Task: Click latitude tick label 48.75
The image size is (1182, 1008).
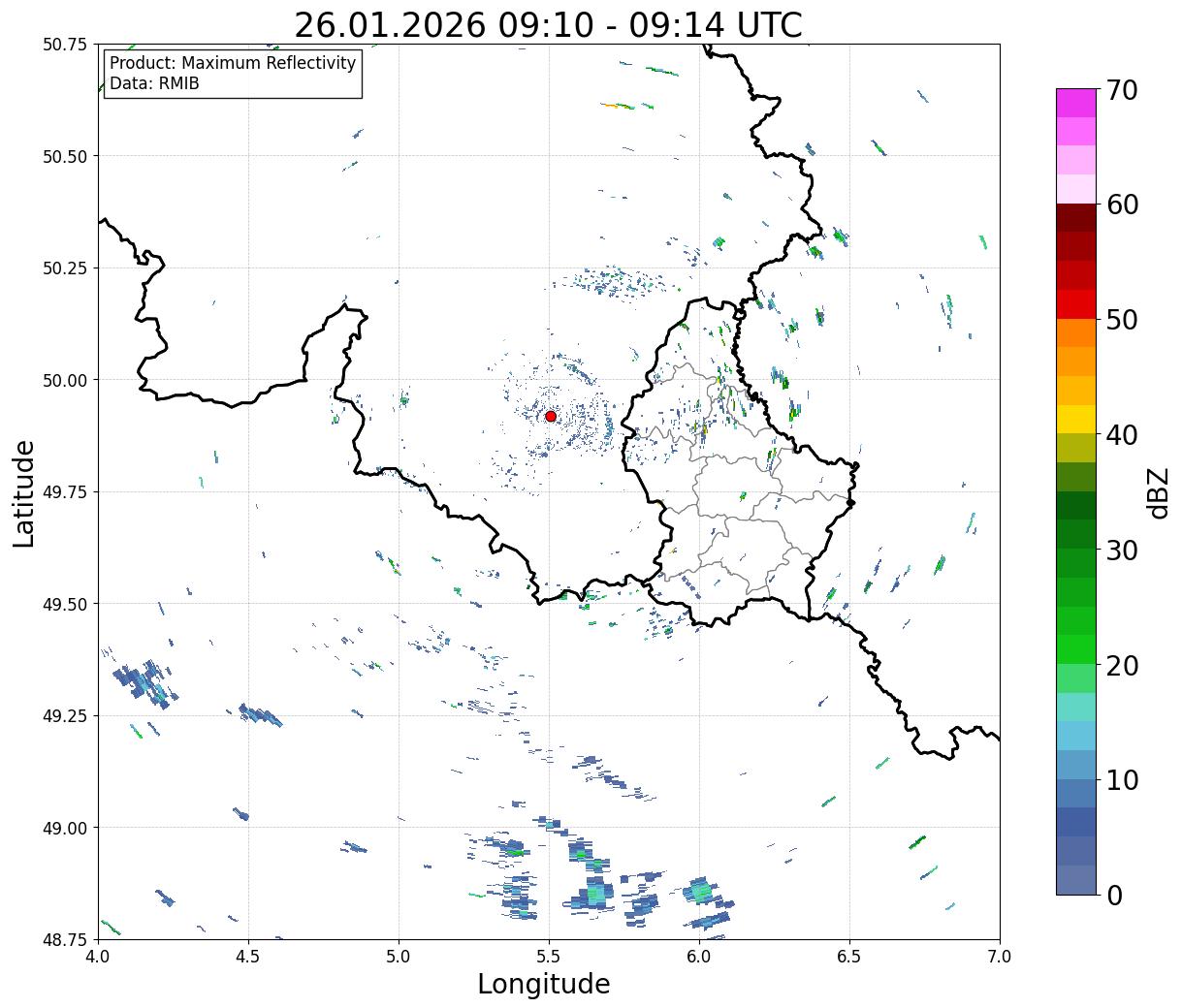Action: [x=65, y=939]
